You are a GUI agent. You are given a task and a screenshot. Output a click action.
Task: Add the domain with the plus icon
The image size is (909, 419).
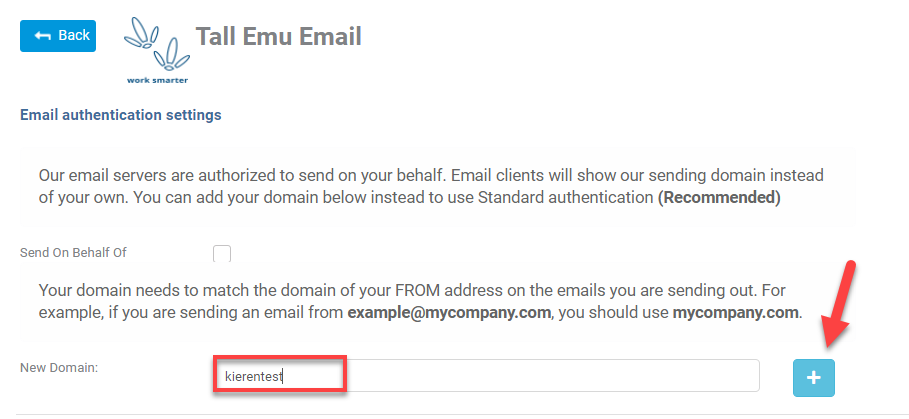[814, 378]
